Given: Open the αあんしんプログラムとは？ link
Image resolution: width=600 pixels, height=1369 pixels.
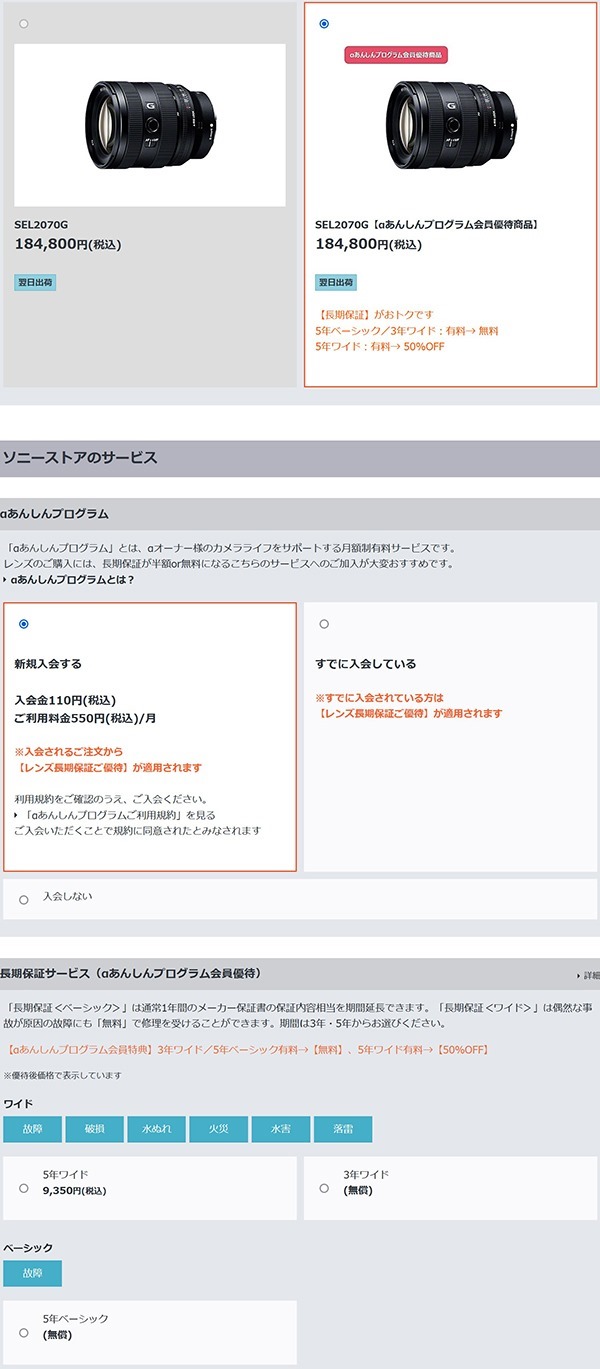Looking at the screenshot, I should pyautogui.click(x=70, y=580).
